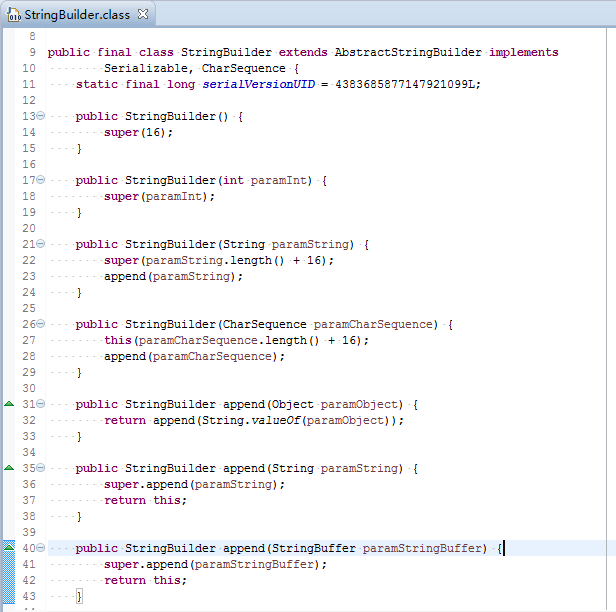The image size is (616, 612).
Task: Click valueOf on line 32
Action: pos(275,420)
